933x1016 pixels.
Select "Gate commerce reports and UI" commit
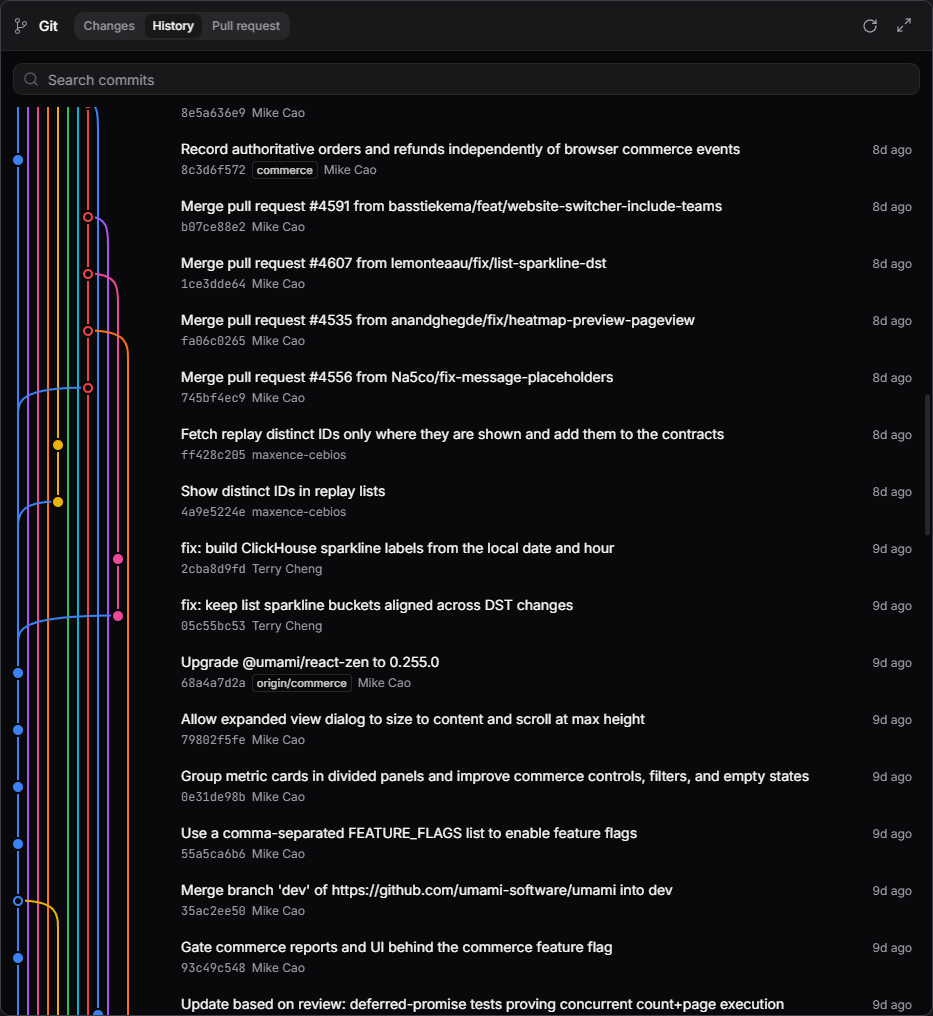397,947
